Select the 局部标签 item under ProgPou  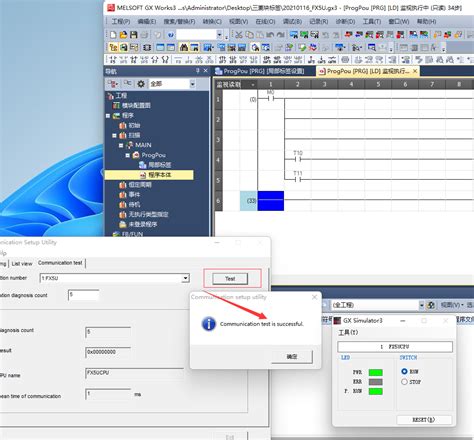[x=155, y=165]
